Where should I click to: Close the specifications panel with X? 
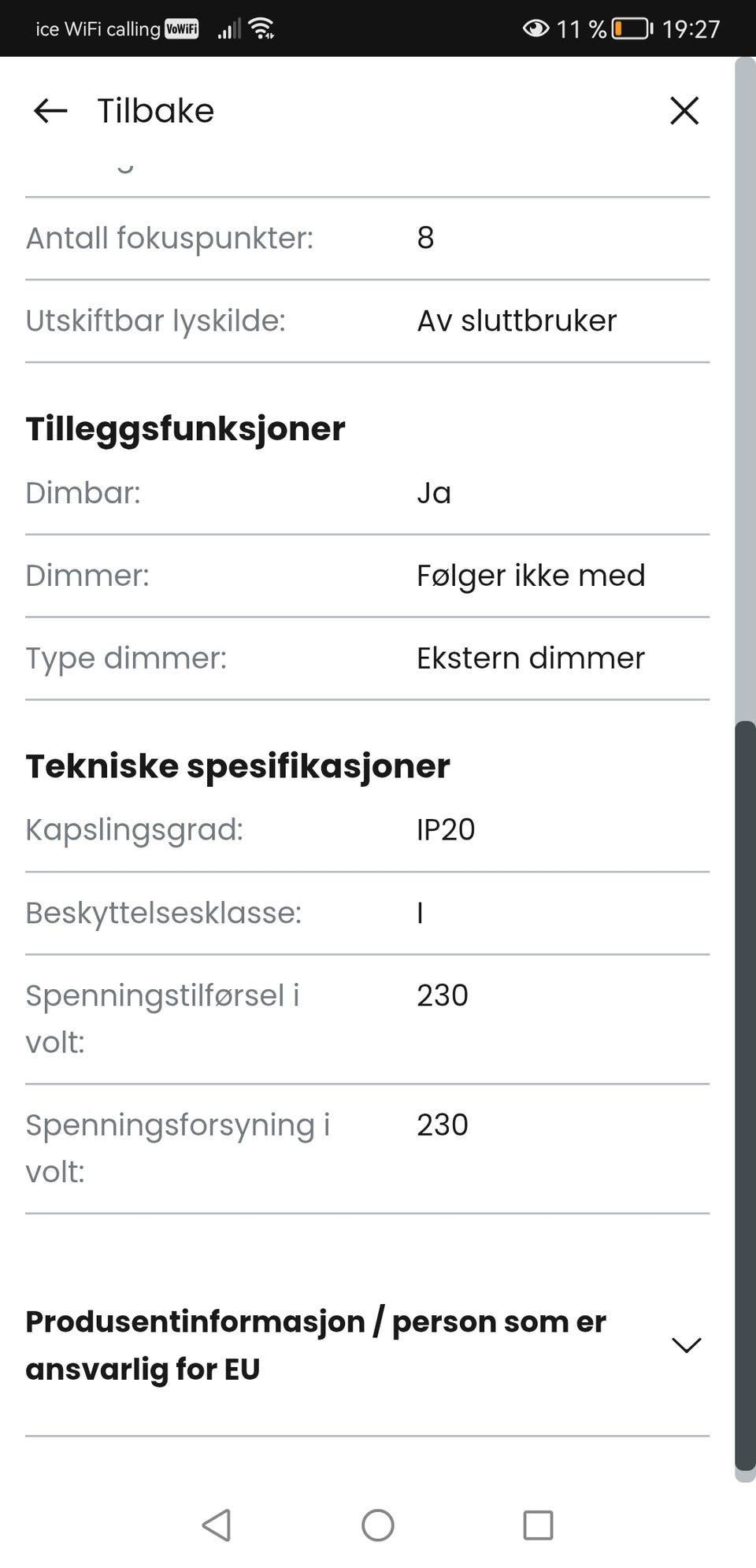pos(684,111)
